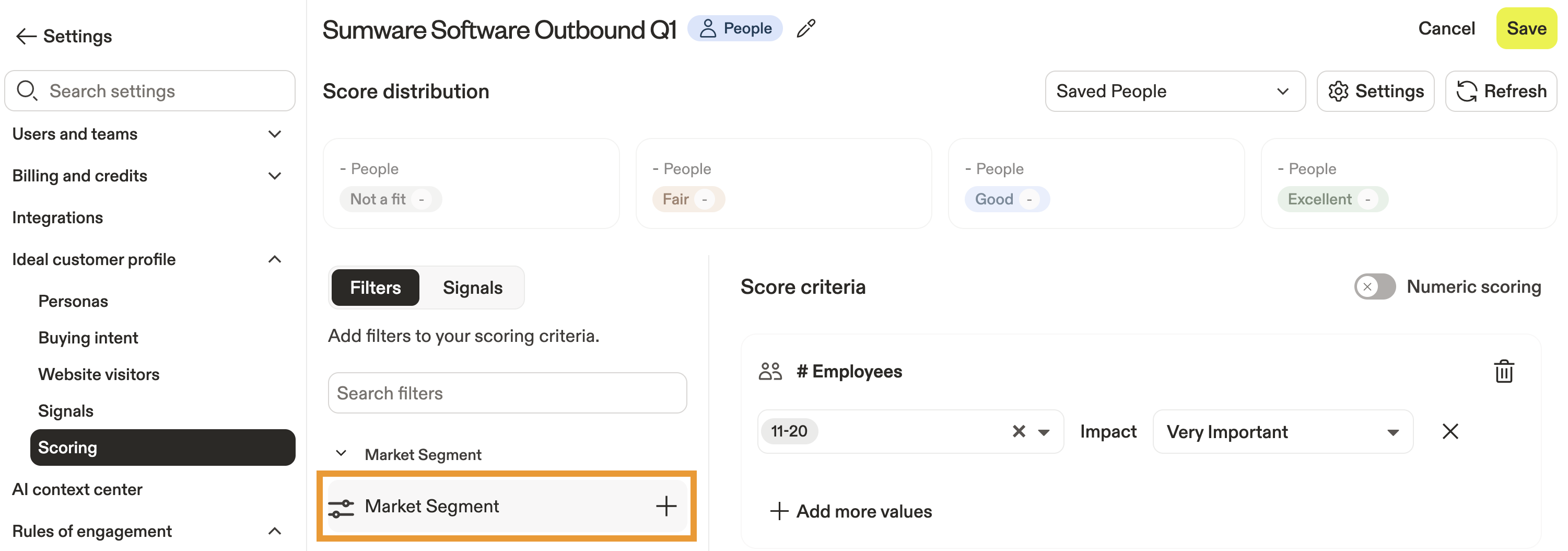
Task: Click the pencil icon to rename the score
Action: pyautogui.click(x=806, y=29)
